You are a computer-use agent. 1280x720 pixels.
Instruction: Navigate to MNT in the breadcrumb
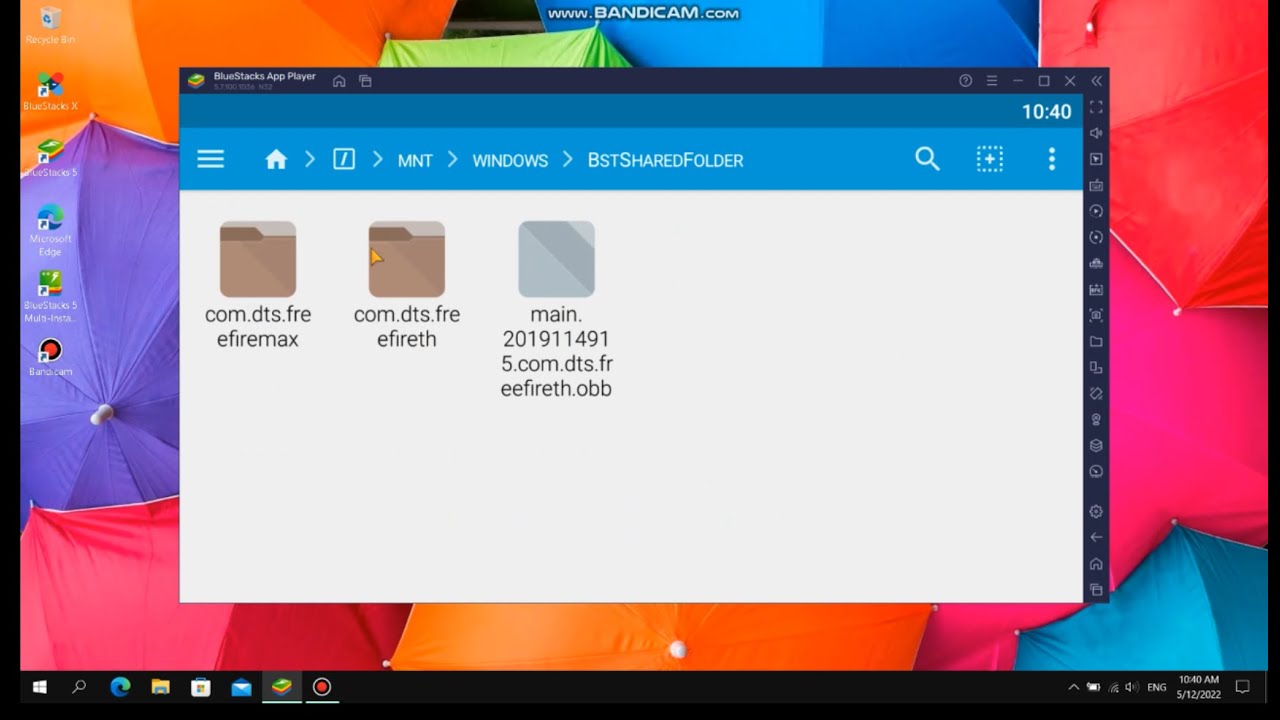click(x=415, y=160)
